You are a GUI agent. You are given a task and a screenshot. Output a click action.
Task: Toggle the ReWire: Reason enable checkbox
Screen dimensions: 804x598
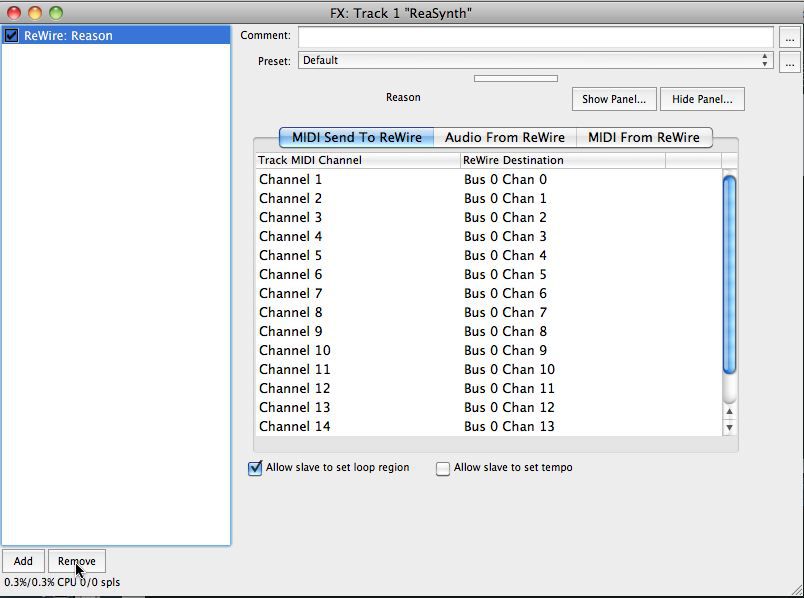11,35
